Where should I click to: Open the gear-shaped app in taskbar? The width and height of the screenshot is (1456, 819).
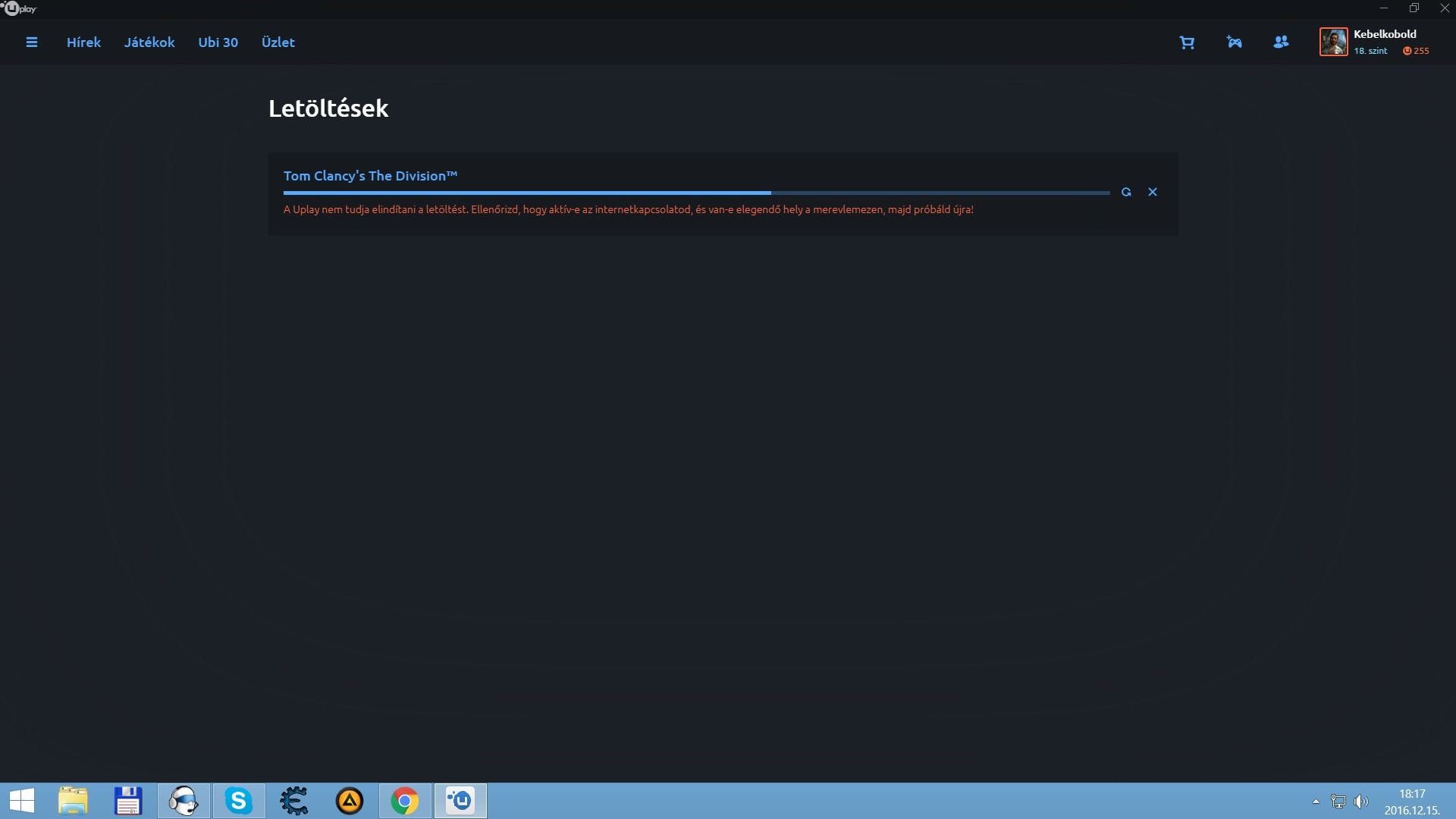point(294,801)
